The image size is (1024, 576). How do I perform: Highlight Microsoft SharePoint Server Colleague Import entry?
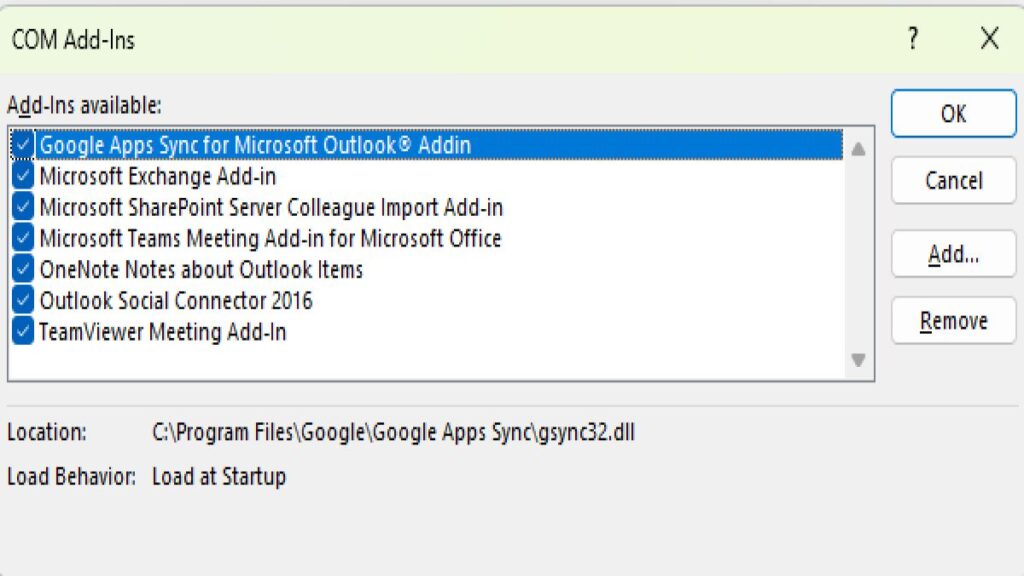pos(270,208)
